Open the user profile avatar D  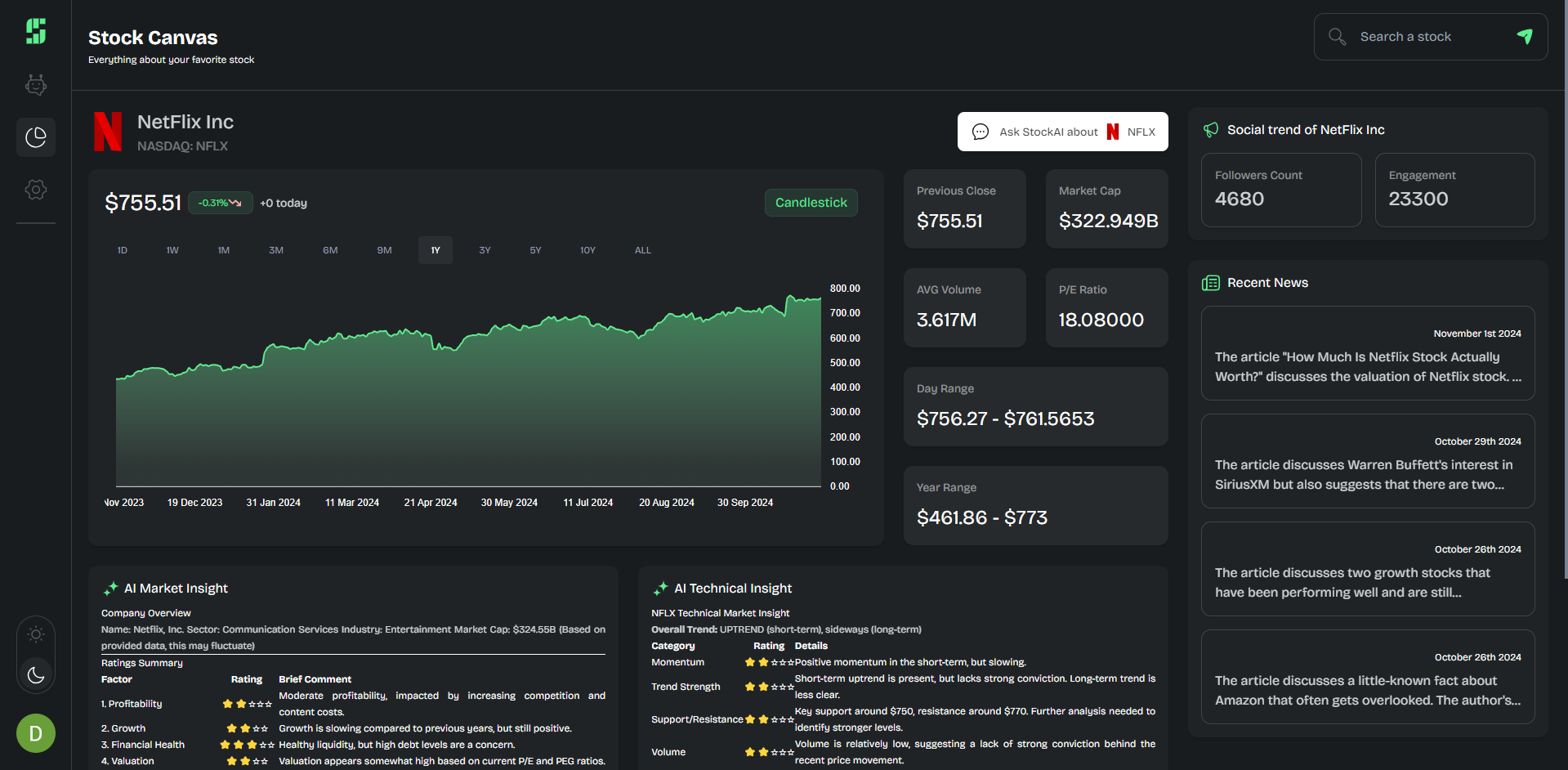tap(36, 733)
